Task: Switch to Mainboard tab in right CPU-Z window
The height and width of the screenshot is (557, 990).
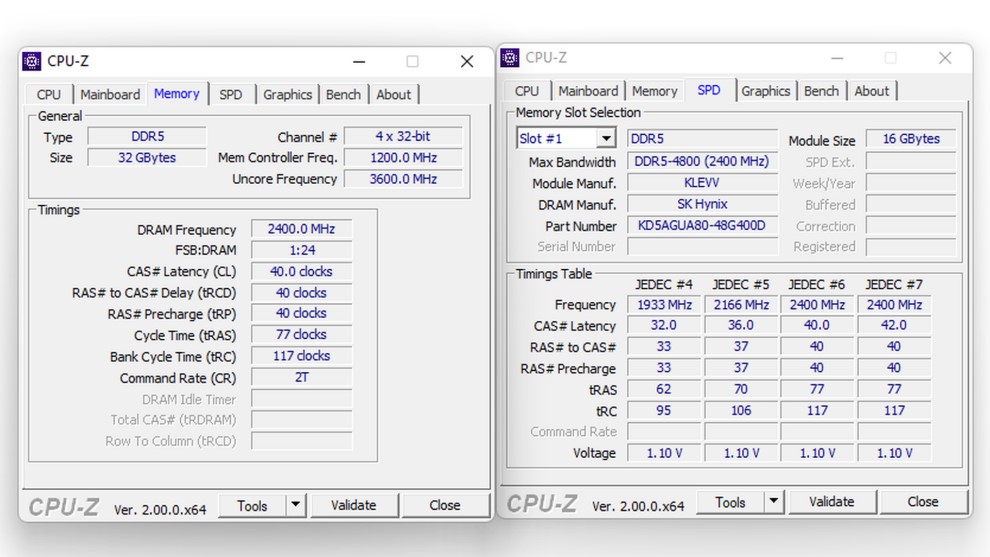Action: (x=588, y=91)
